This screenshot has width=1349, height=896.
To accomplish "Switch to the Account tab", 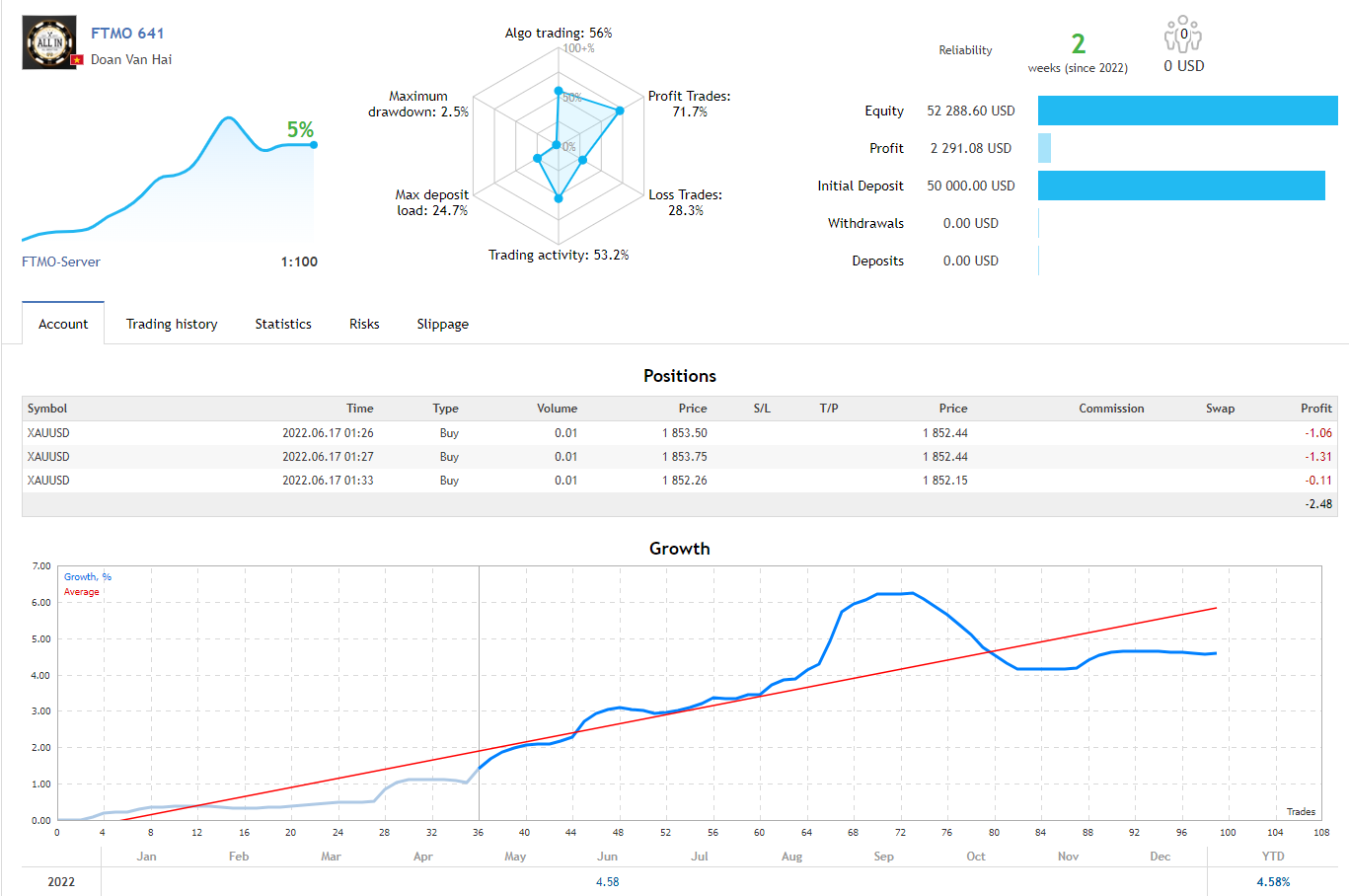I will coord(63,324).
